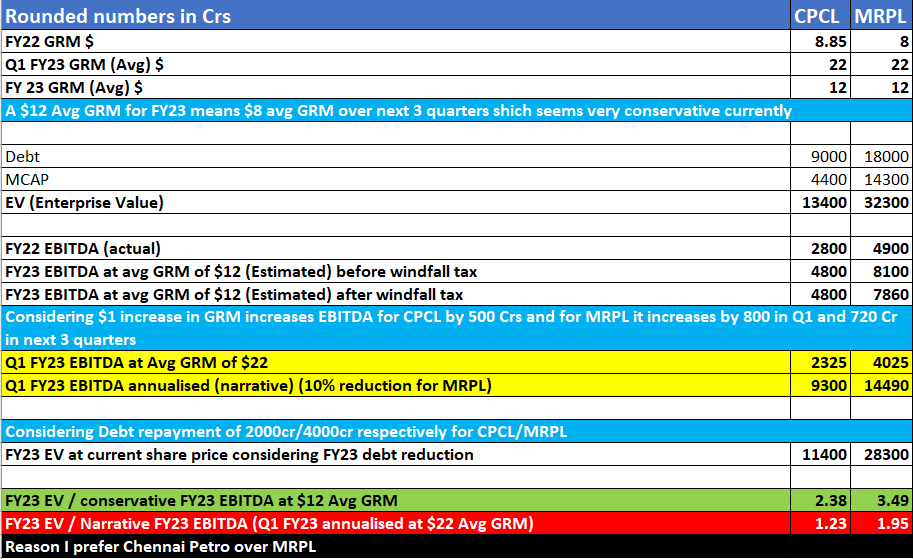This screenshot has width=913, height=559.
Task: Select MRPL FY22 EBITDA value 4900
Action: [881, 248]
